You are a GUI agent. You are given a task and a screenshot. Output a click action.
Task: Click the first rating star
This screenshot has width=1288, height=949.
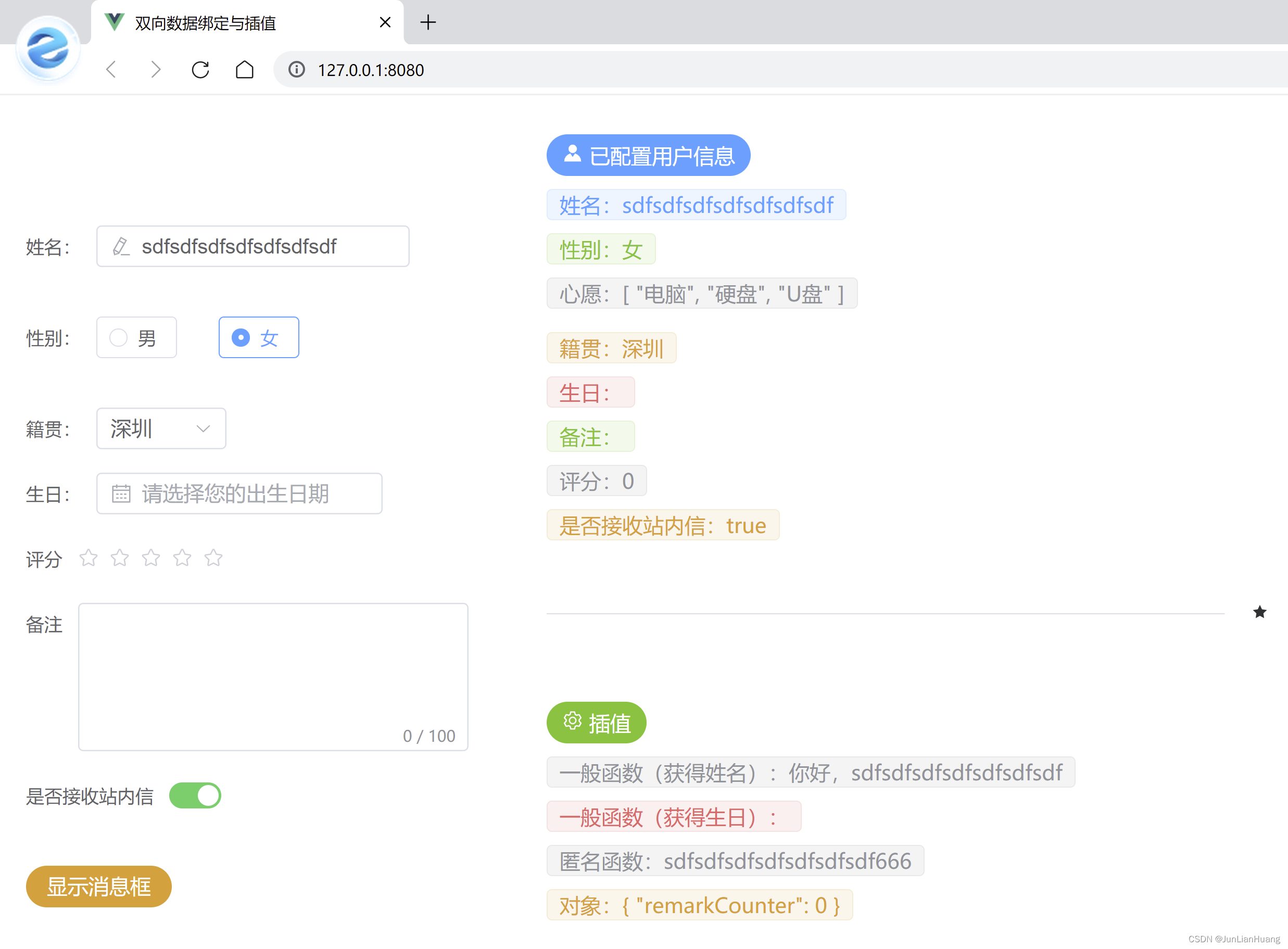pyautogui.click(x=89, y=558)
